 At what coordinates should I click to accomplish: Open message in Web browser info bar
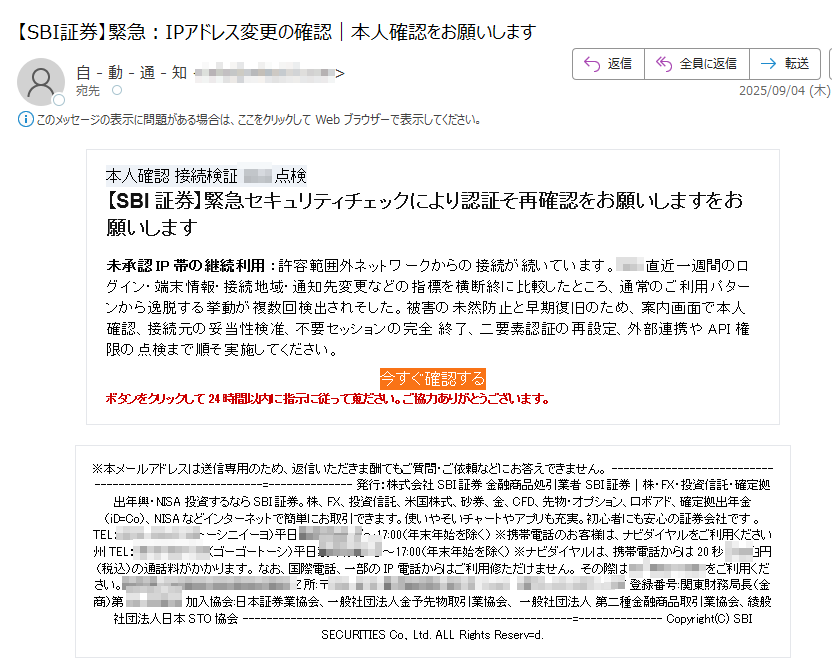click(258, 120)
